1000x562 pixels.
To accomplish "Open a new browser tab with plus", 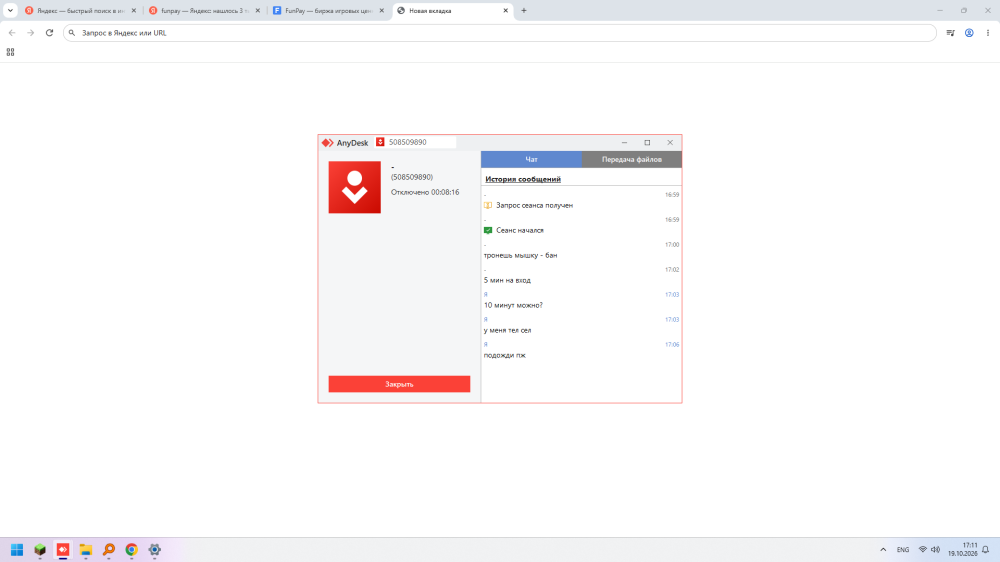I will (524, 11).
